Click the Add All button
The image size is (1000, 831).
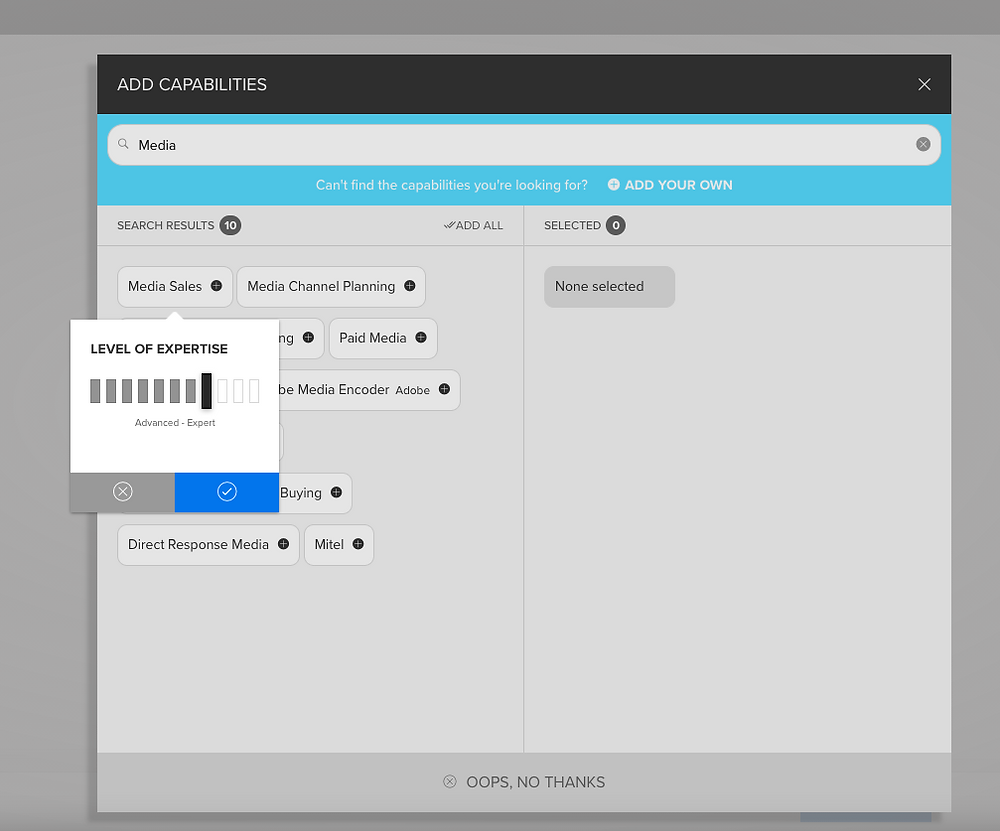[473, 225]
